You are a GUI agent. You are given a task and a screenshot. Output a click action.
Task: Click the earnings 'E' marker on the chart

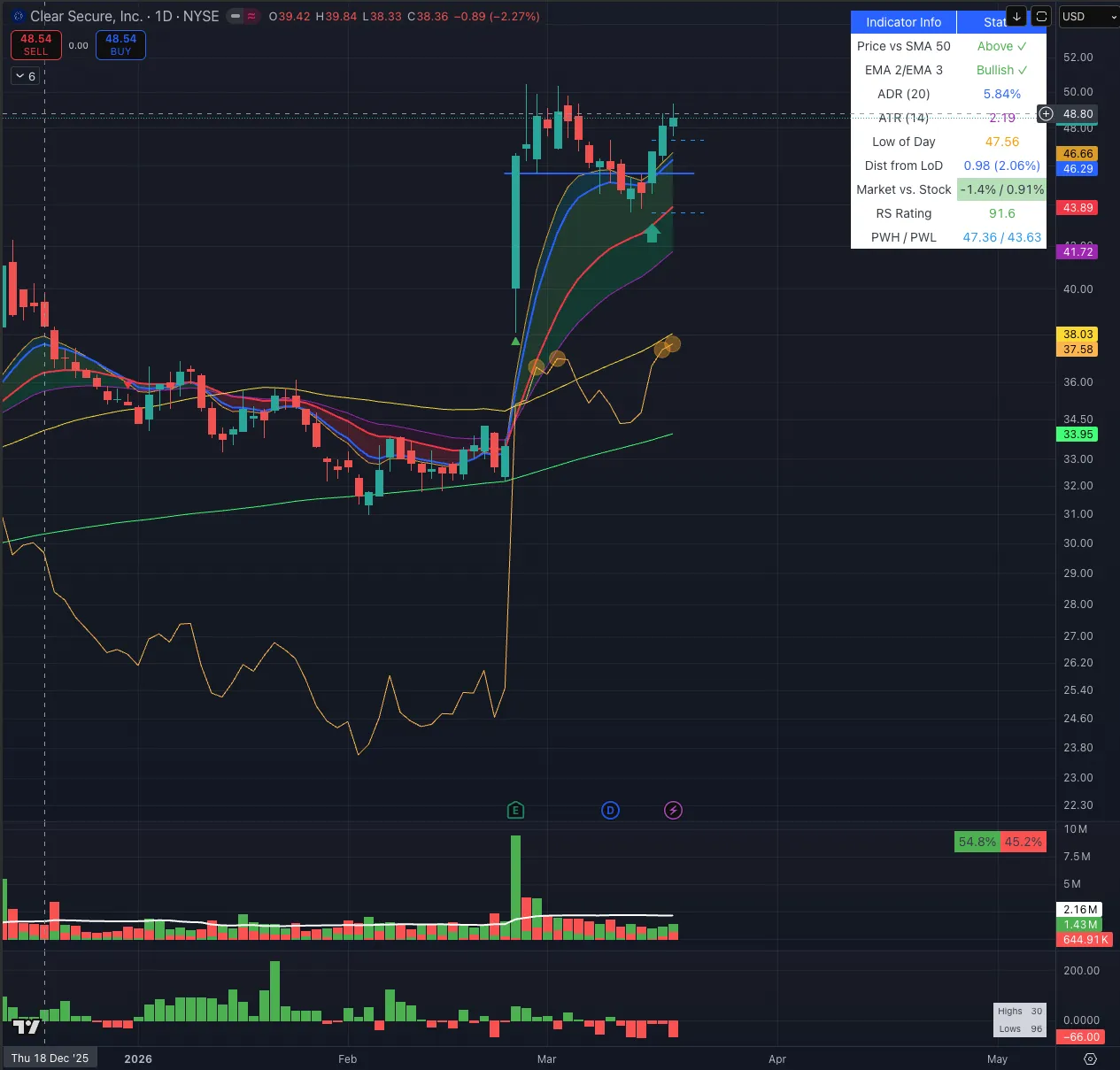[515, 810]
